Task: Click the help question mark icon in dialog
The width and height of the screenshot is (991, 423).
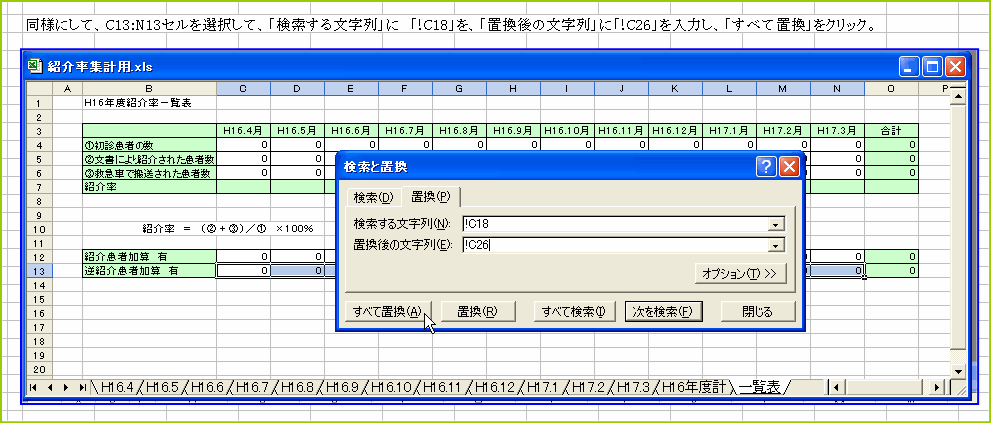Action: (765, 167)
